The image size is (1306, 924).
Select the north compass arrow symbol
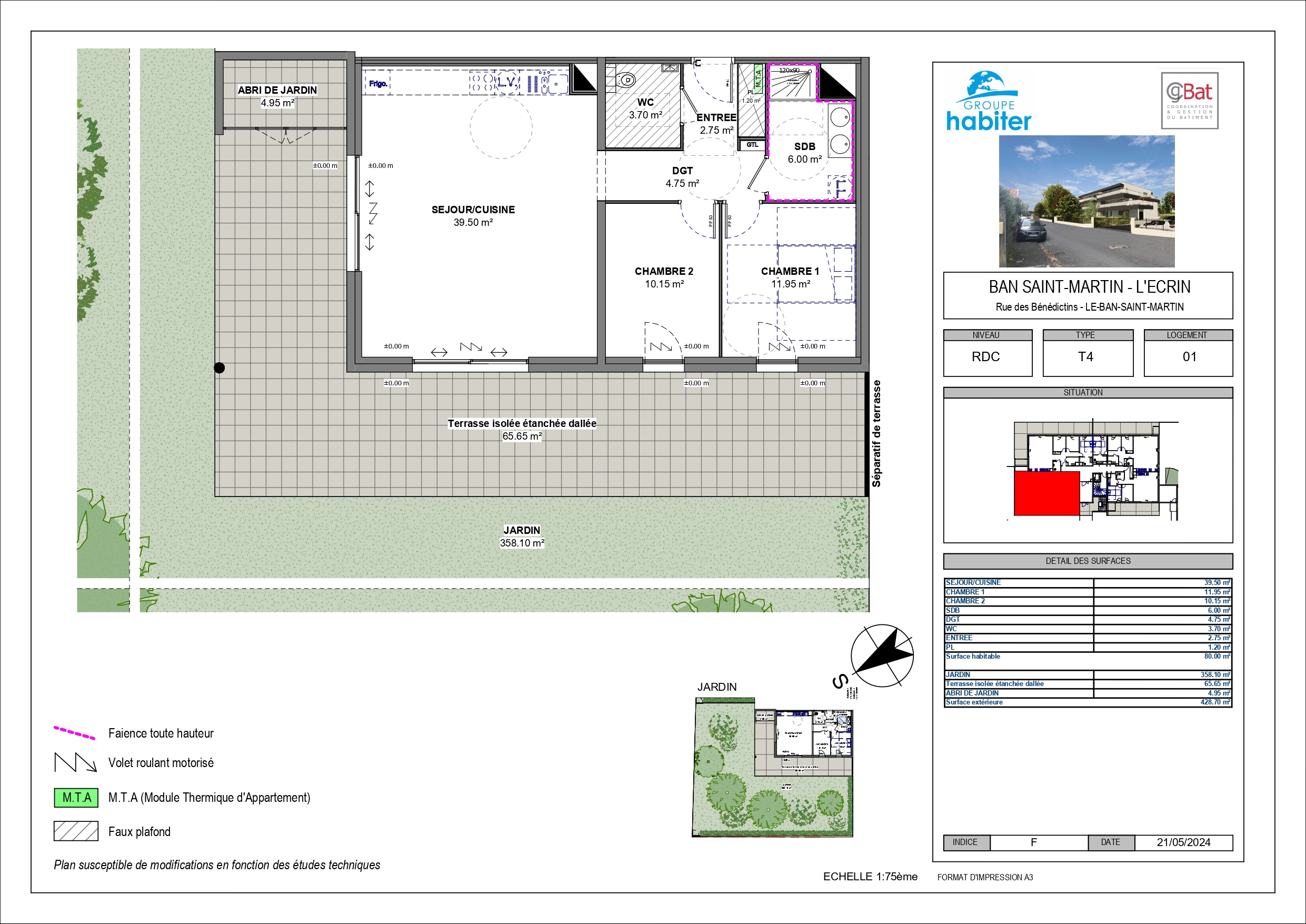[882, 655]
